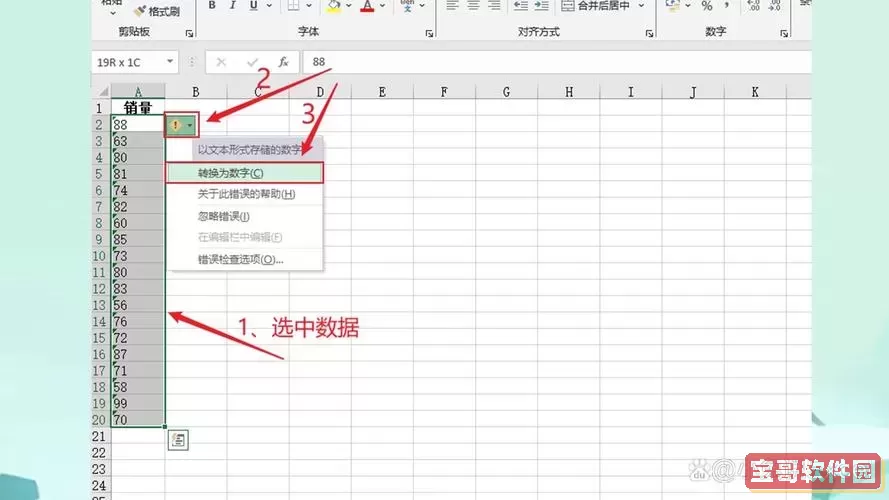
Task: Decrease the indent
Action: pos(520,6)
